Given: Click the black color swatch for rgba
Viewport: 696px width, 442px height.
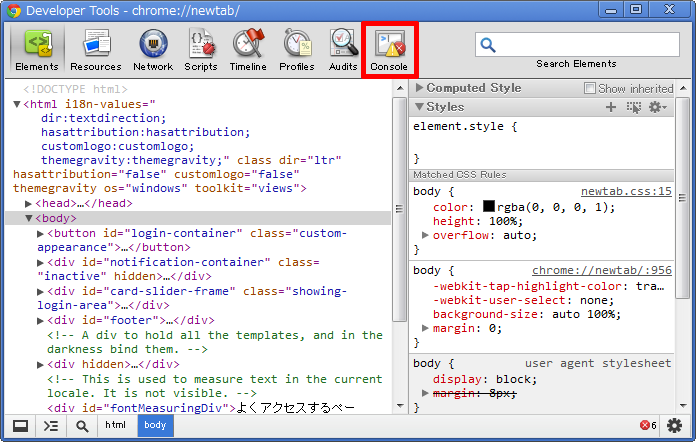Looking at the screenshot, I should 489,206.
